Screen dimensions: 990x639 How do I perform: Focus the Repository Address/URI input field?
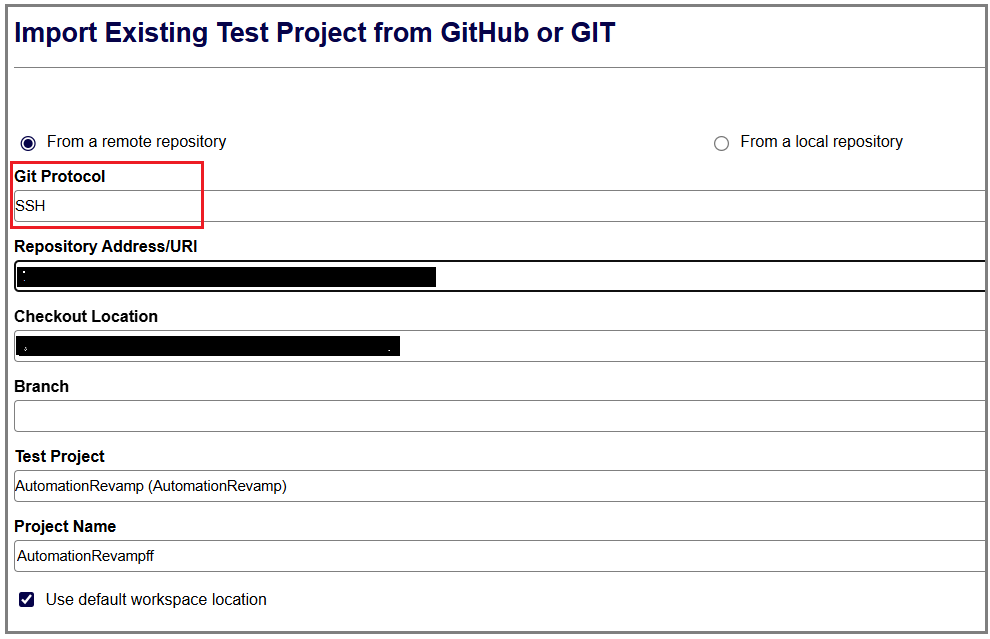pyautogui.click(x=700, y=276)
